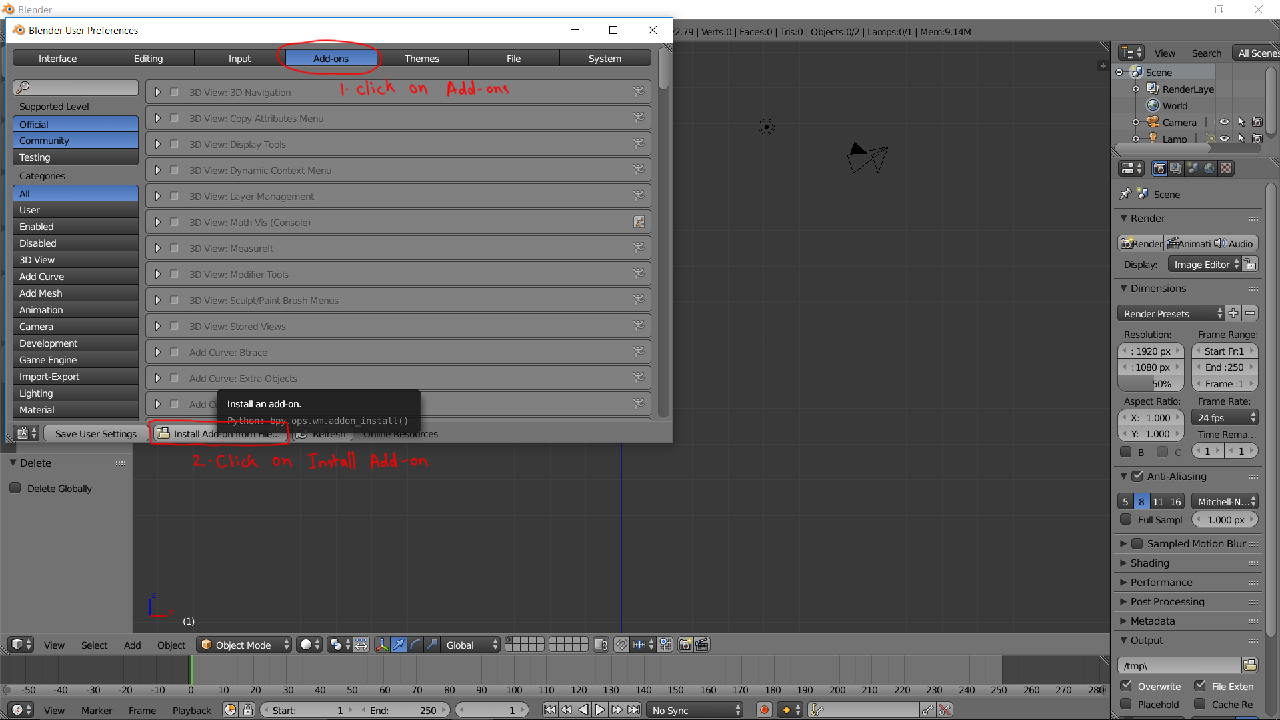Enable Sampled Motion Blur checkbox
The height and width of the screenshot is (720, 1280).
tap(1137, 544)
